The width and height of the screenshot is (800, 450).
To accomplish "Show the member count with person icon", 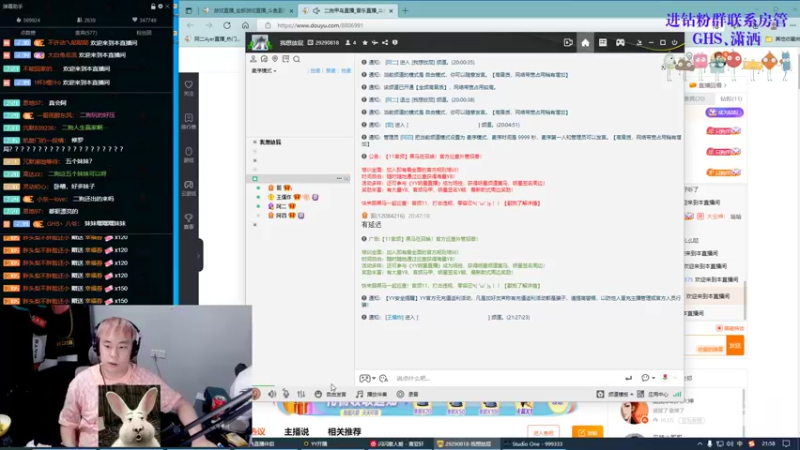I will [351, 43].
